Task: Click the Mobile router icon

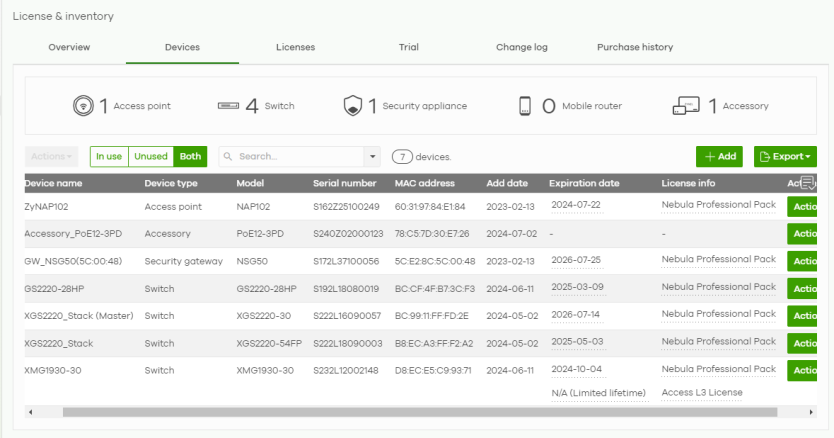Action: (525, 106)
